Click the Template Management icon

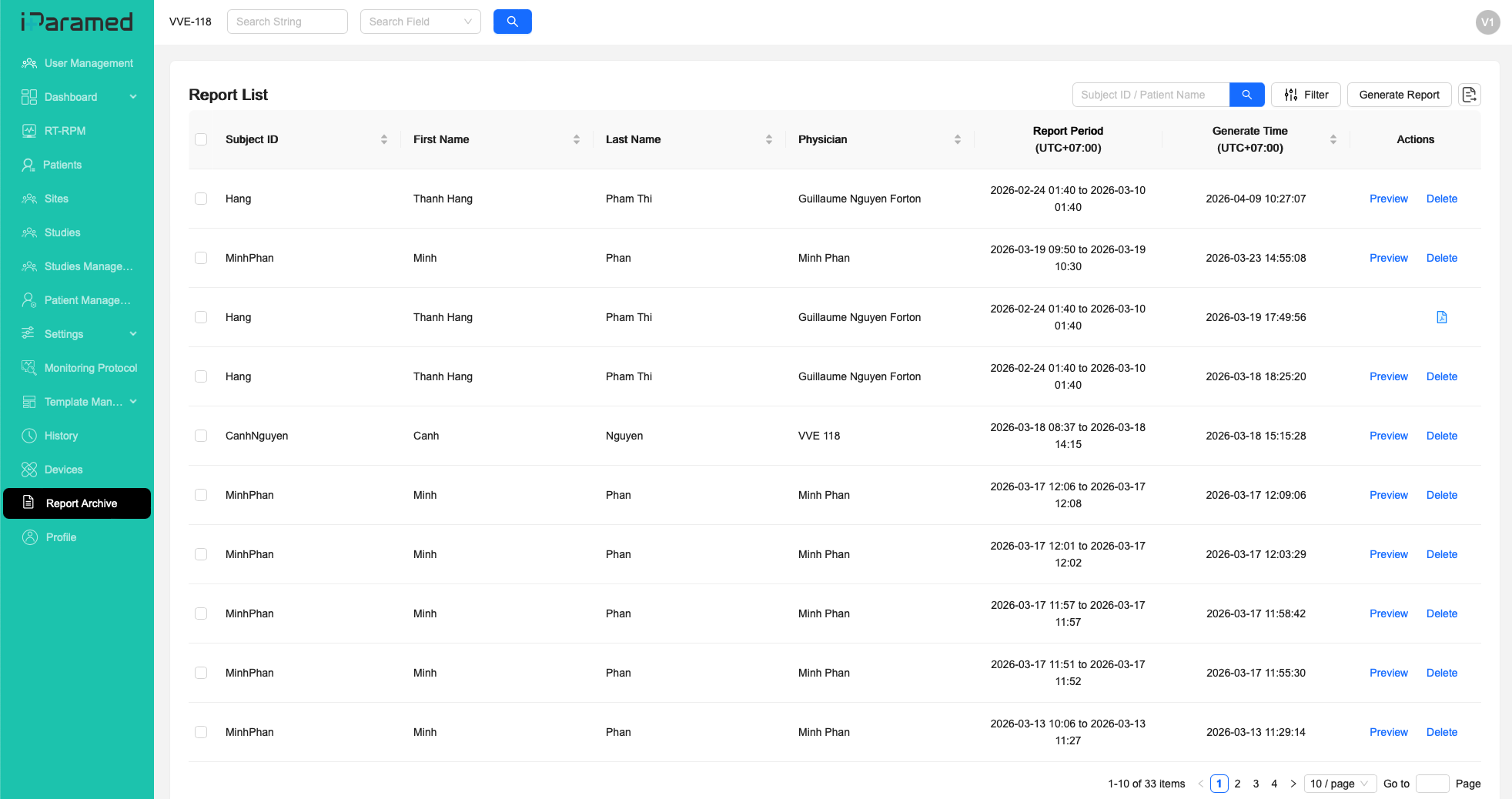(29, 402)
